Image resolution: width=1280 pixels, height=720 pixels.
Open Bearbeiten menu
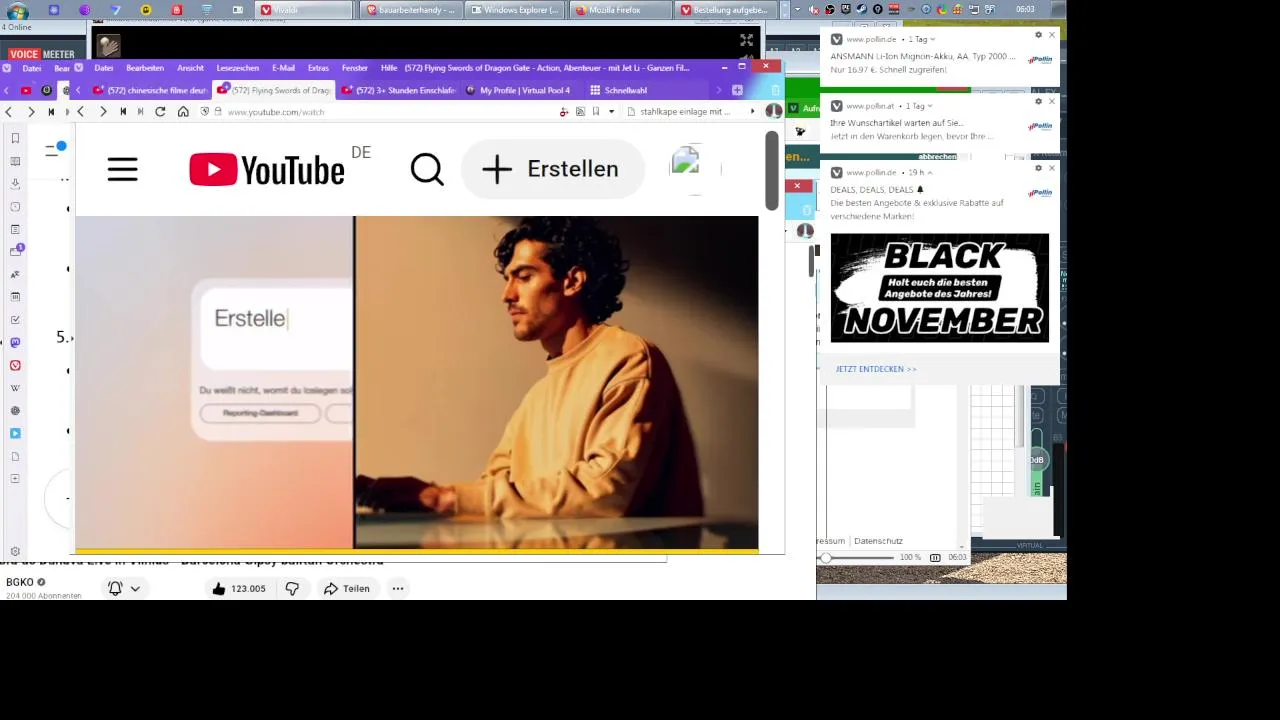click(x=145, y=68)
